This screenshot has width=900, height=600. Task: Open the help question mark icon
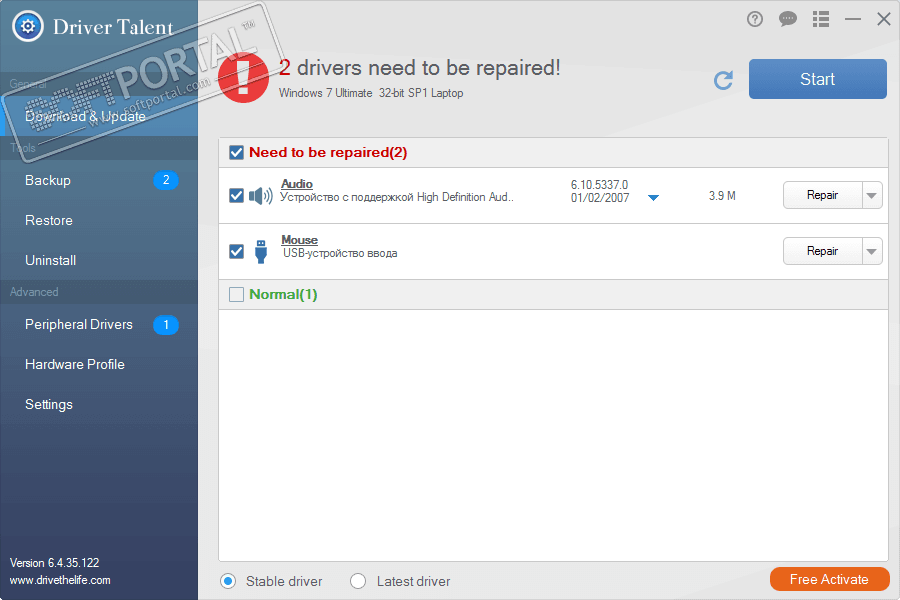[755, 20]
